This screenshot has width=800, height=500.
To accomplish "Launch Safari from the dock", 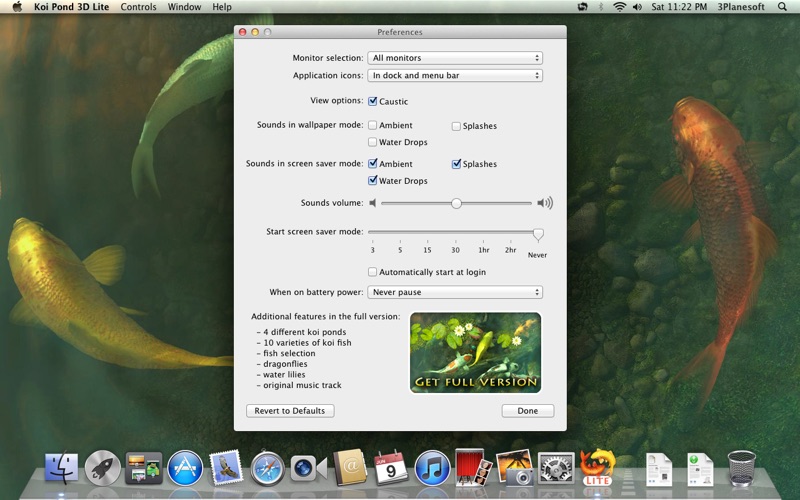I will coord(267,467).
